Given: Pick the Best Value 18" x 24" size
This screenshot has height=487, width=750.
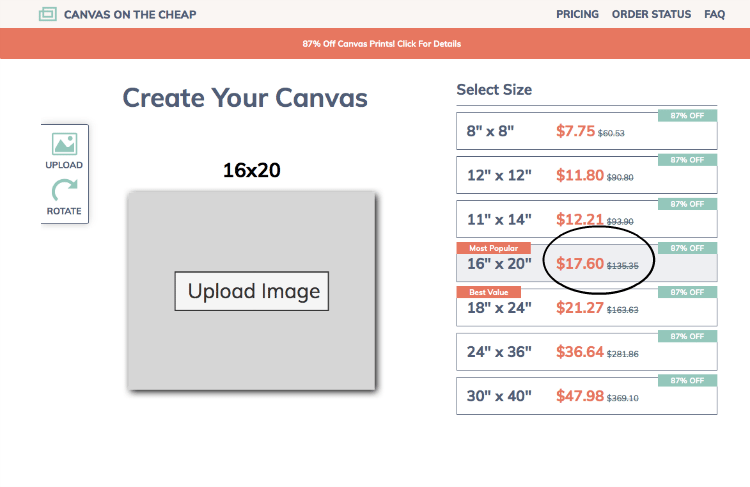Looking at the screenshot, I should [x=587, y=308].
